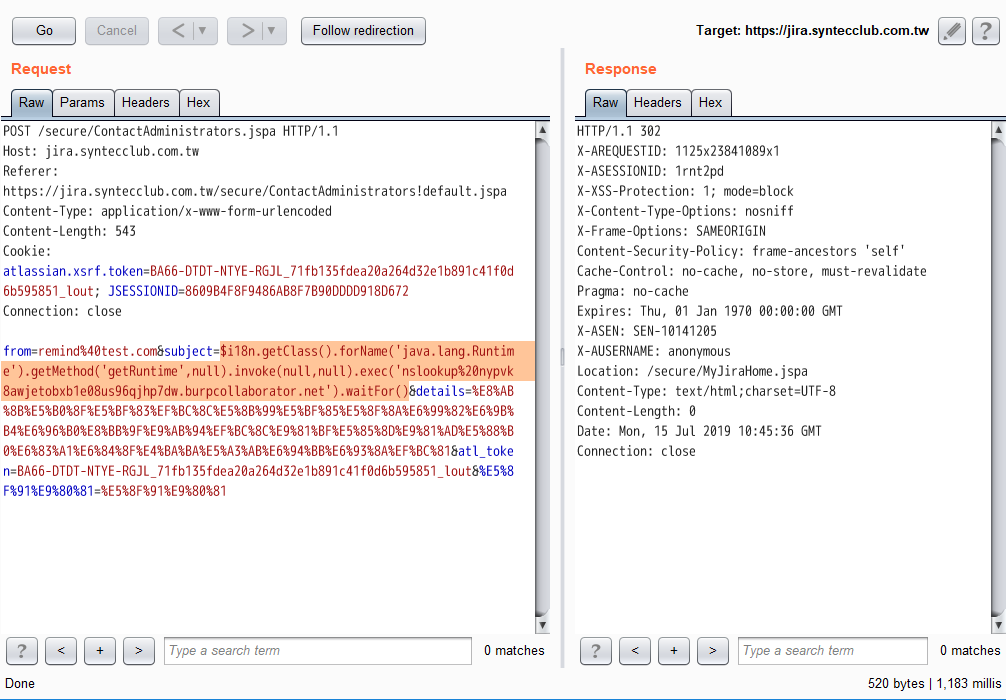Switch to the Request Headers tab
The width and height of the screenshot is (1006, 700).
pos(146,103)
